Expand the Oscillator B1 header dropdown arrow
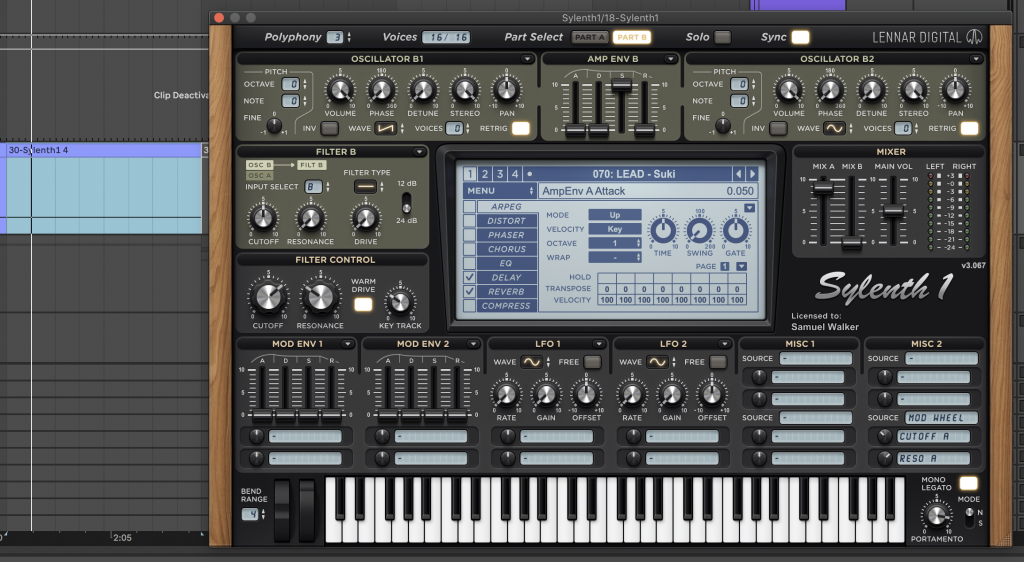The image size is (1024, 562). click(527, 59)
